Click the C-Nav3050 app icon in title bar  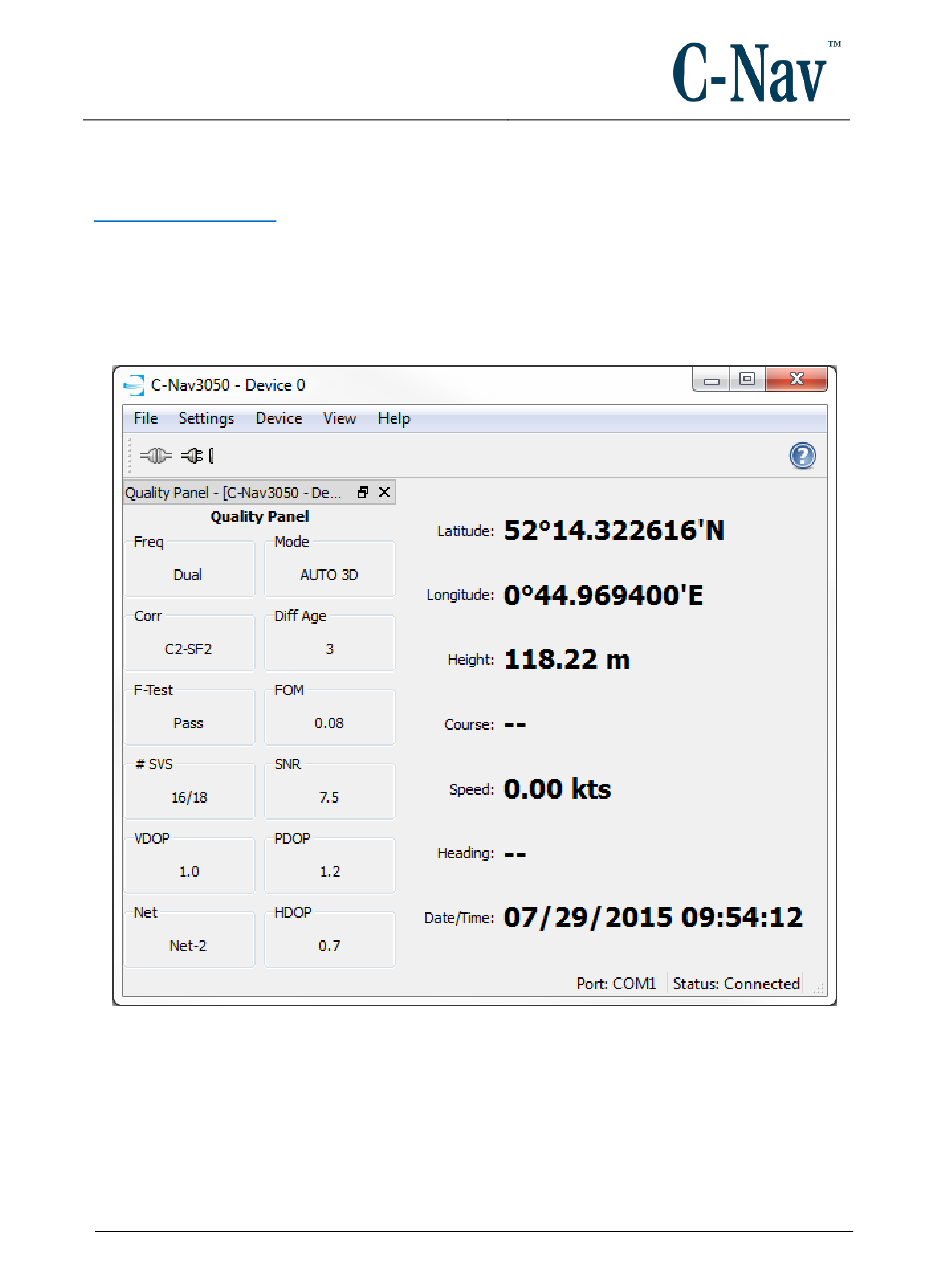tap(134, 385)
